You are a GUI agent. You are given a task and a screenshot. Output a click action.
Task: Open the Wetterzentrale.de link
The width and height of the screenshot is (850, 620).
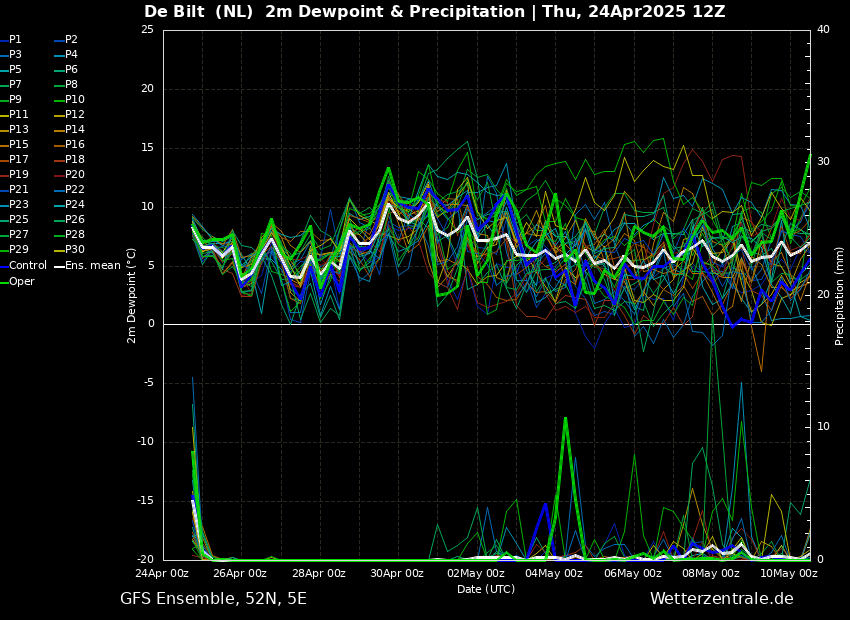pyautogui.click(x=721, y=599)
